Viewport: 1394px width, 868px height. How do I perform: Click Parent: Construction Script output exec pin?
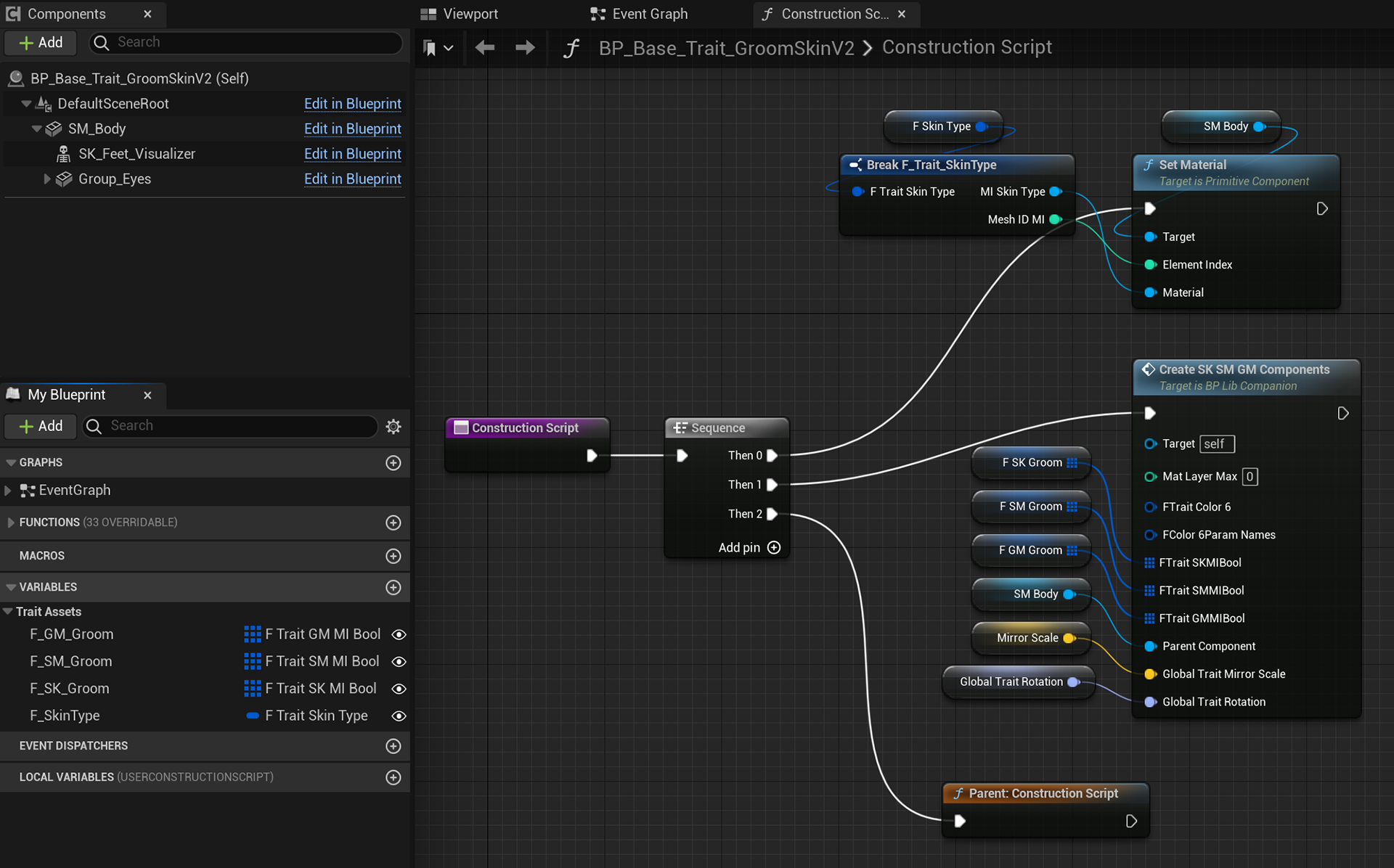point(1131,822)
